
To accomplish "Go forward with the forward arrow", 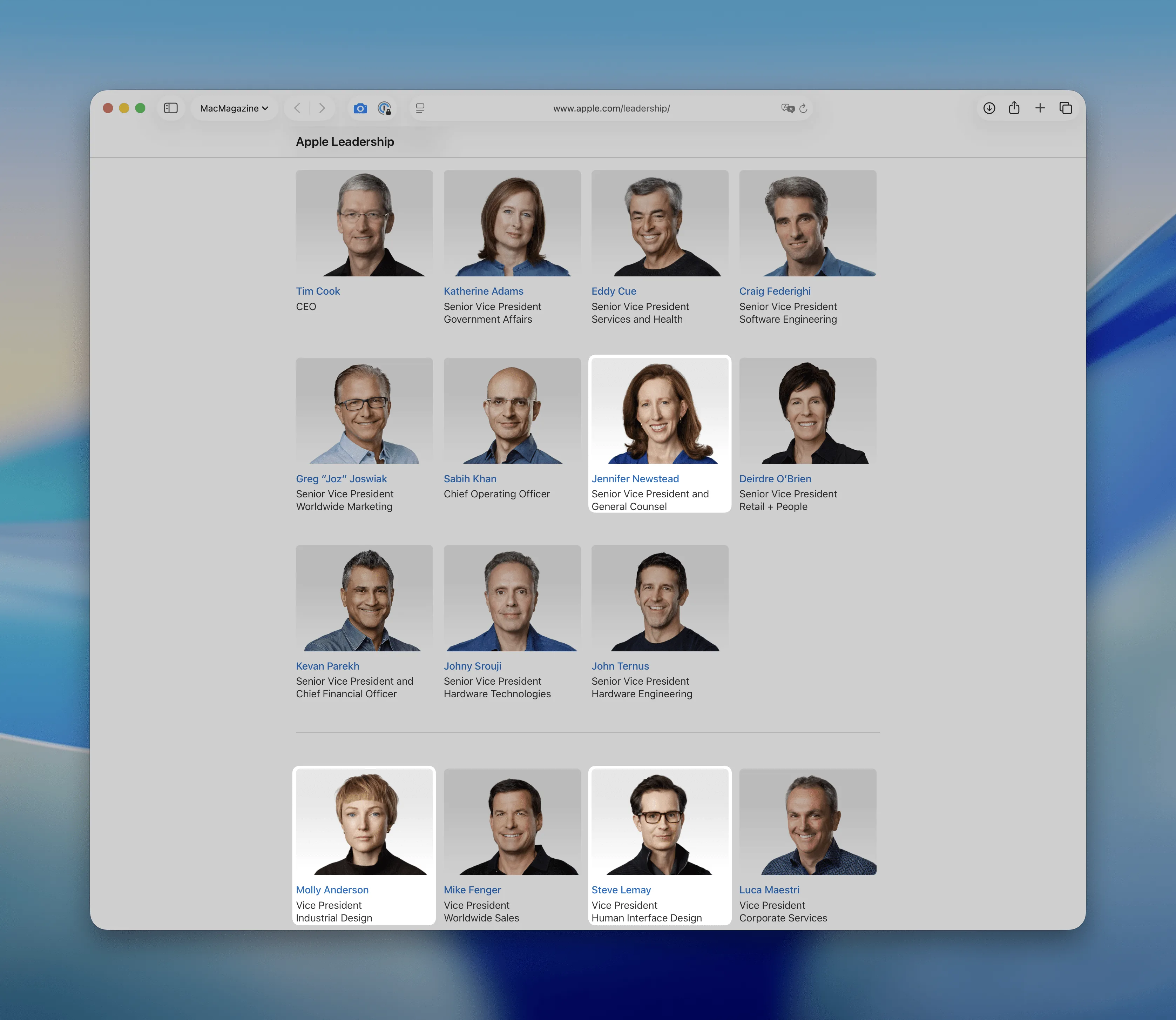I will [x=322, y=108].
